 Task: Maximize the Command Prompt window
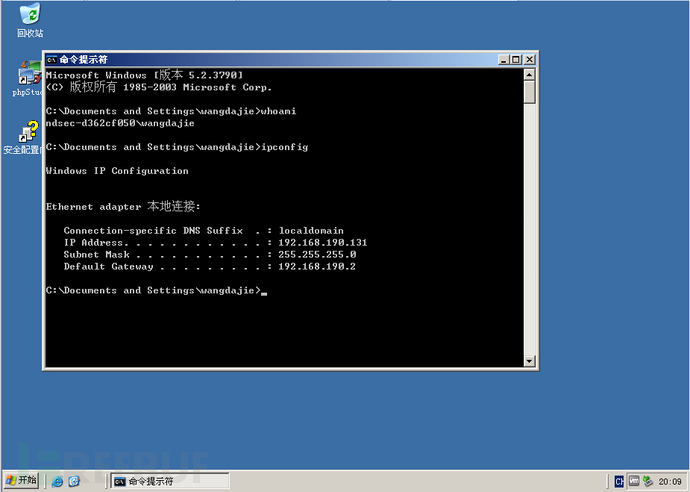pyautogui.click(x=517, y=59)
